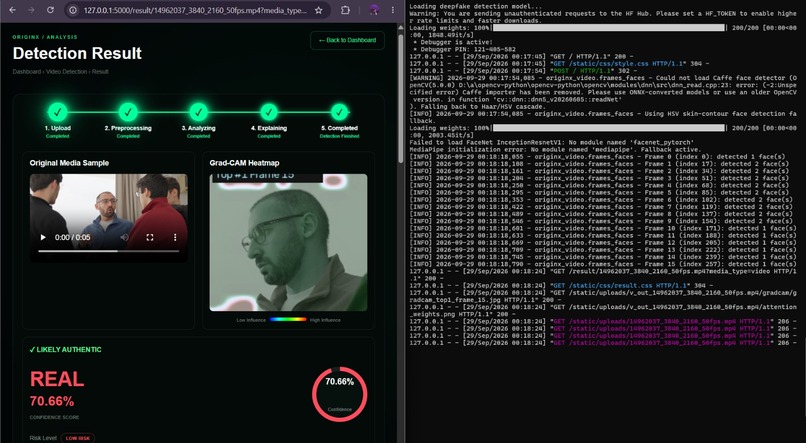Click the 'Grad-CAM Heatmap' heading
806x443 pixels.
(244, 163)
